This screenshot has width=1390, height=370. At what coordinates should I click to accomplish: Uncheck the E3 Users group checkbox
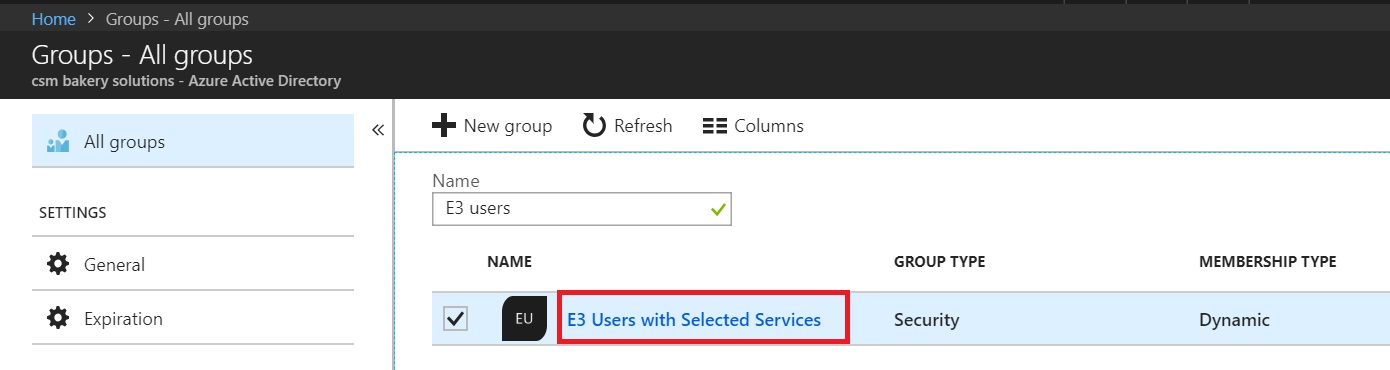455,319
